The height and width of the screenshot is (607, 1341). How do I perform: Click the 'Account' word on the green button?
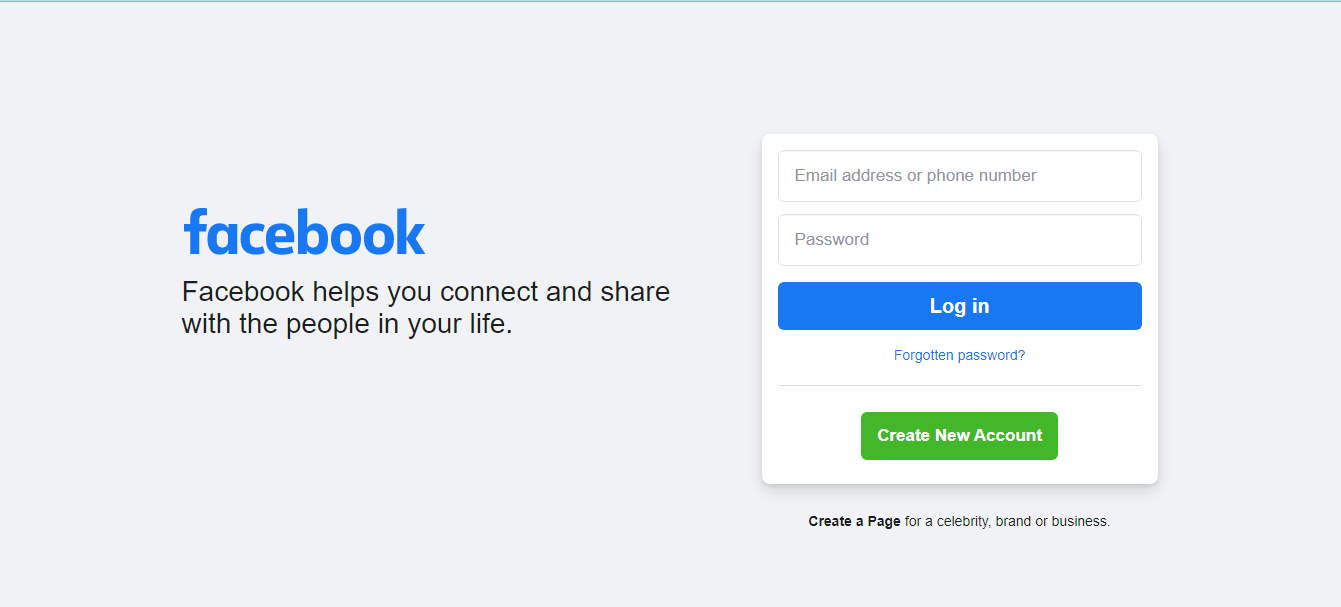click(1009, 436)
